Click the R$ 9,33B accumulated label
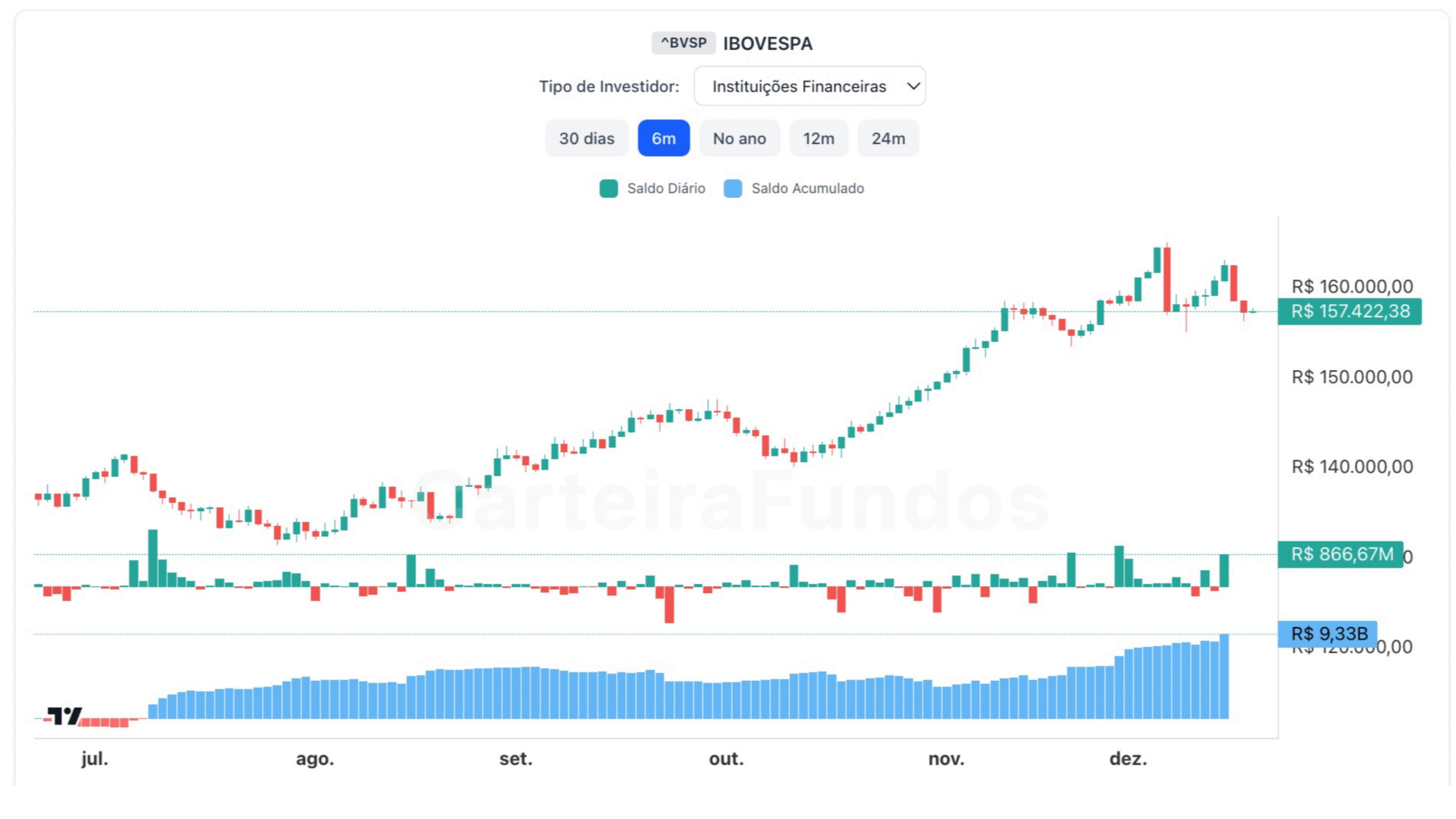This screenshot has width=1456, height=819. 1329,634
